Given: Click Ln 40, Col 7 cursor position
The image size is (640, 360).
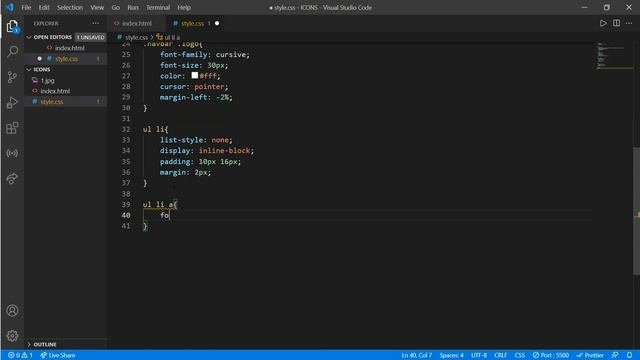Looking at the screenshot, I should click(416, 355).
